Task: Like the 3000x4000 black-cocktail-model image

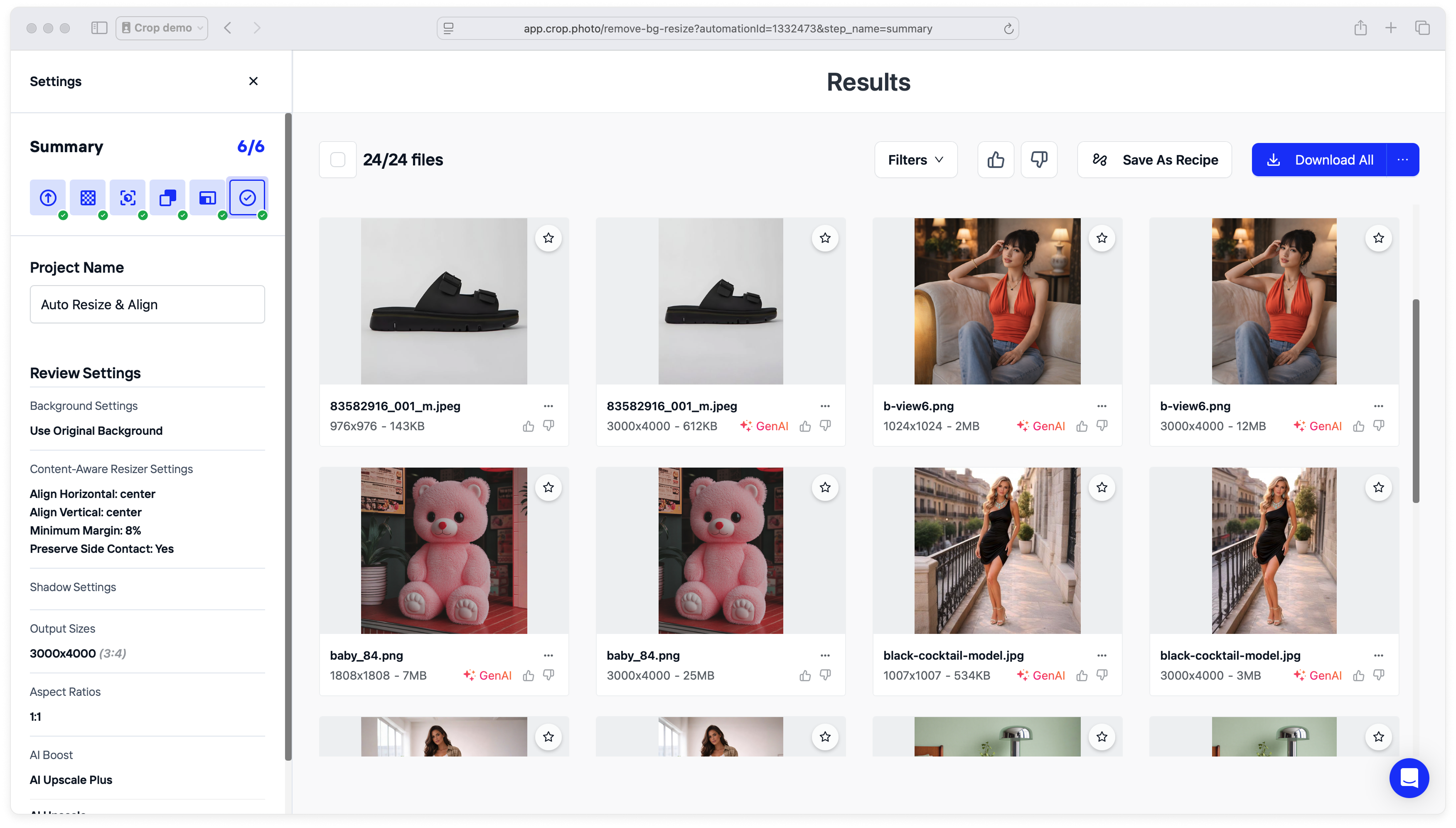Action: coord(1359,675)
